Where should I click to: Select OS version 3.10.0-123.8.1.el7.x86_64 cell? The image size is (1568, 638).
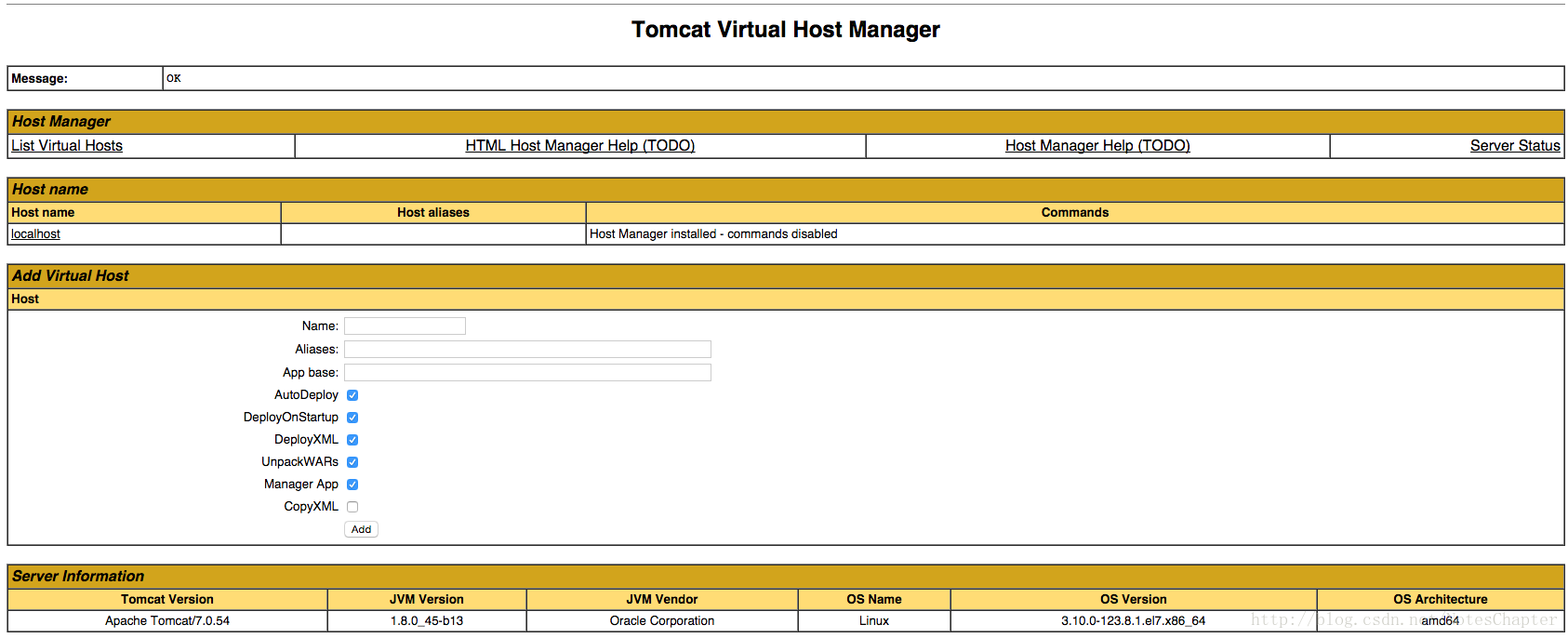1134,621
